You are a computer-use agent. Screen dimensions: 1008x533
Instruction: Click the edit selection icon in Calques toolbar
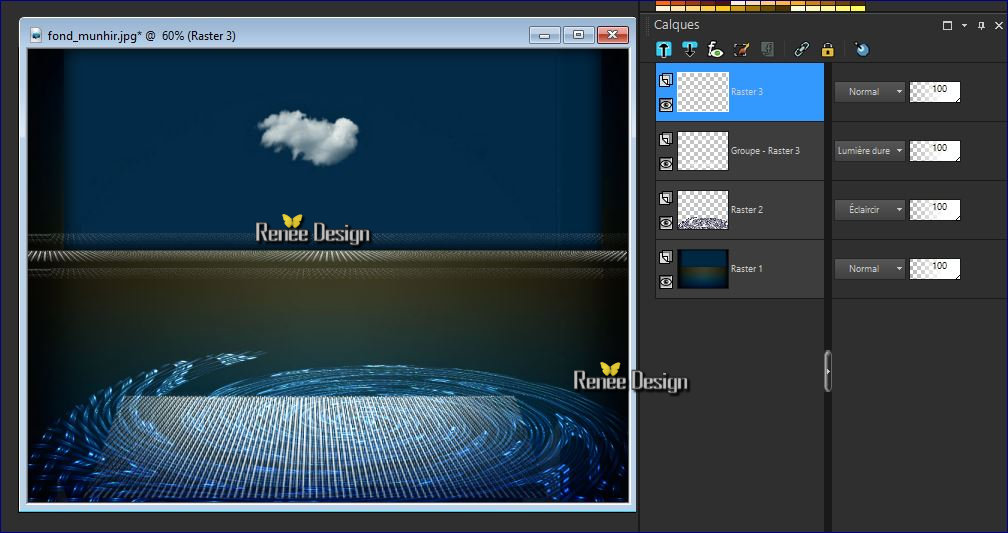[741, 50]
